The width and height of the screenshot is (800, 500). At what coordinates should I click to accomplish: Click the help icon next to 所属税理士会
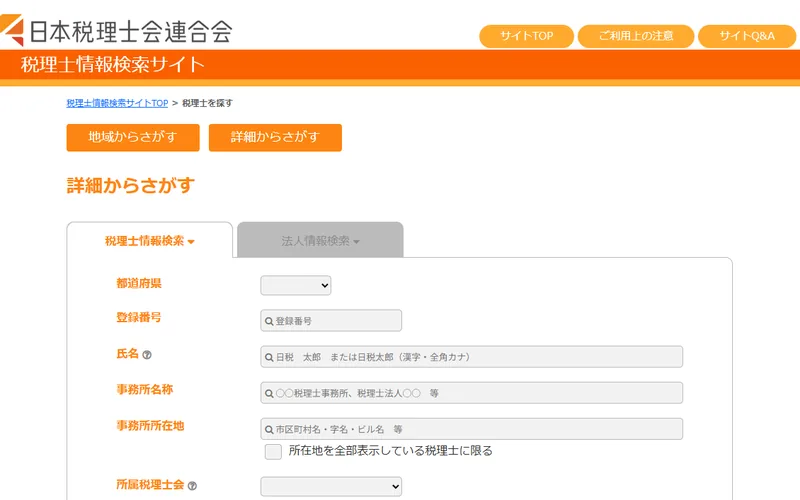click(192, 486)
